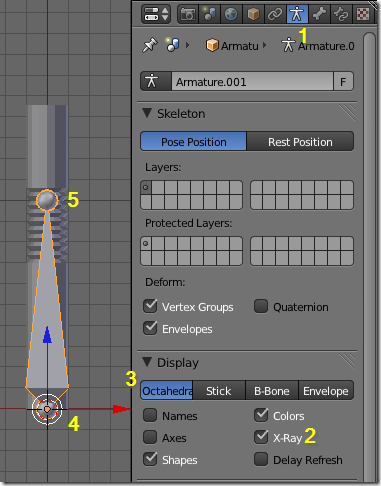Open the editor type selector dropdown

click(x=156, y=14)
